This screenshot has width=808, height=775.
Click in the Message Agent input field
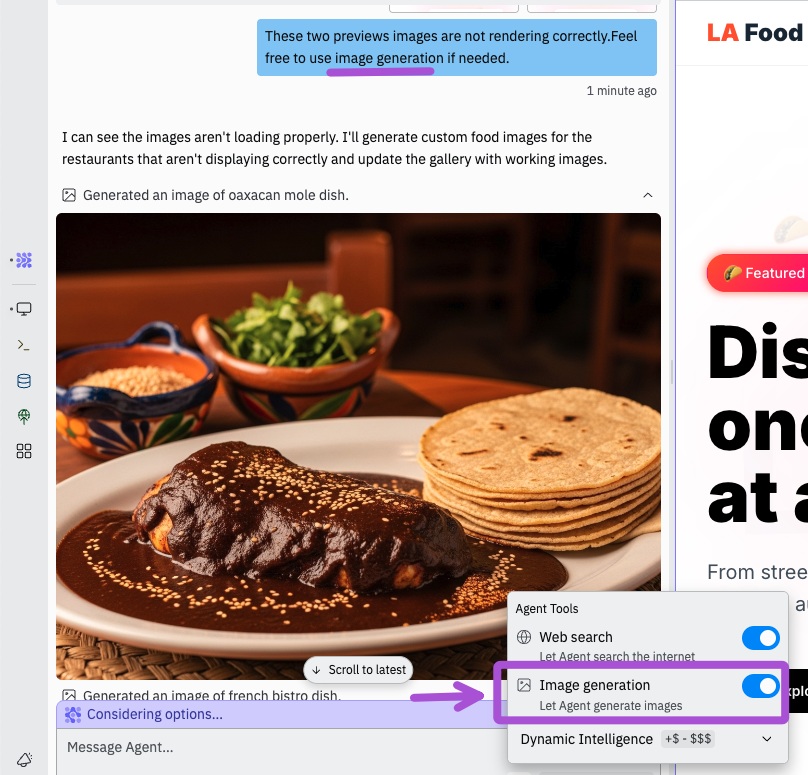[x=278, y=747]
